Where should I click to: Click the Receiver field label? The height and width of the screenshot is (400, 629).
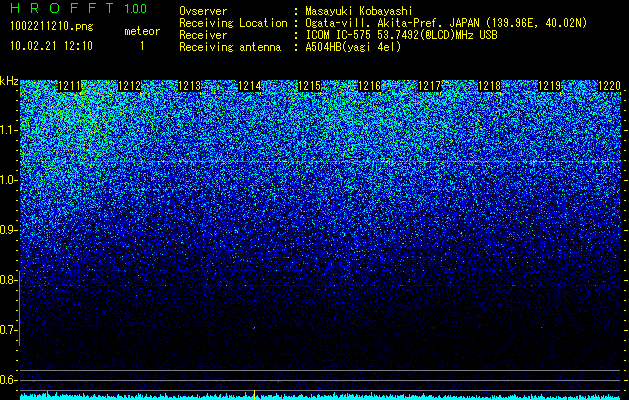(x=203, y=35)
